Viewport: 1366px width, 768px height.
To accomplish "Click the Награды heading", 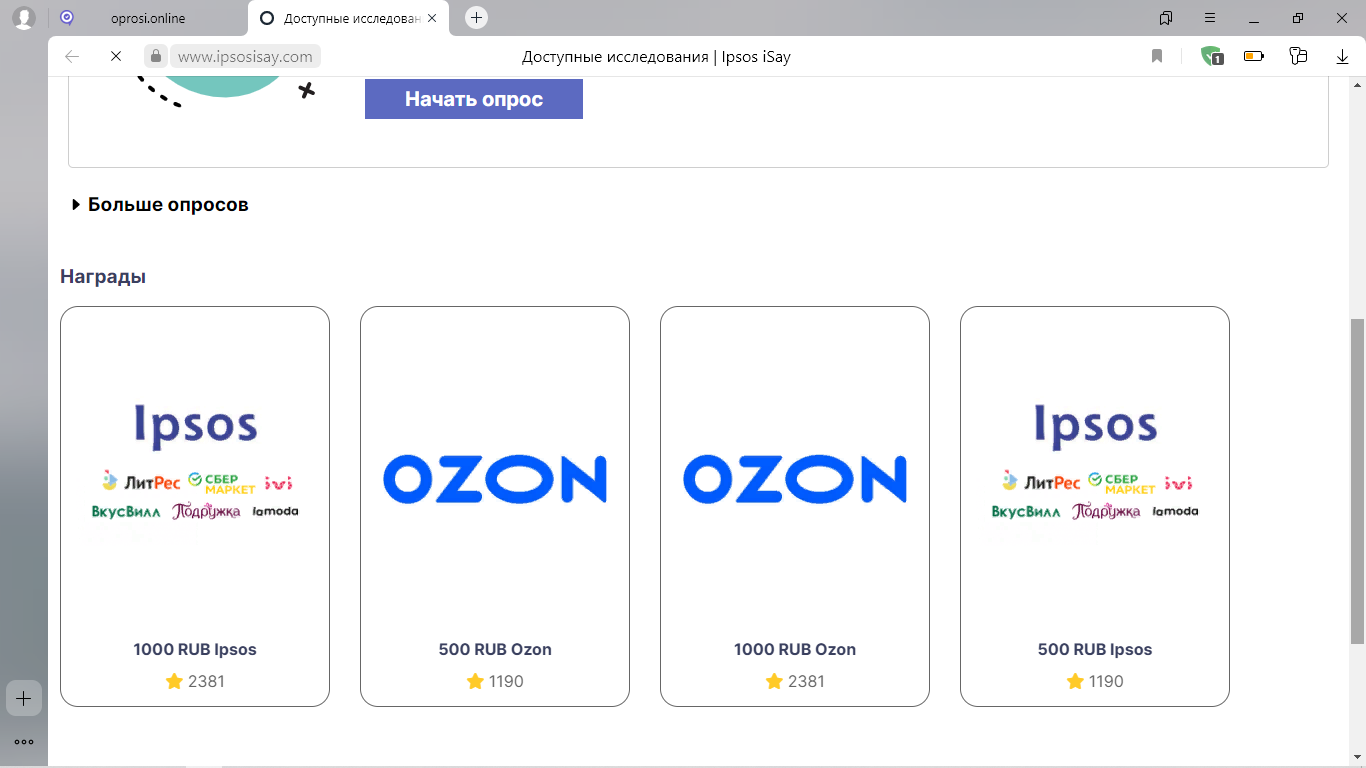I will pyautogui.click(x=103, y=277).
